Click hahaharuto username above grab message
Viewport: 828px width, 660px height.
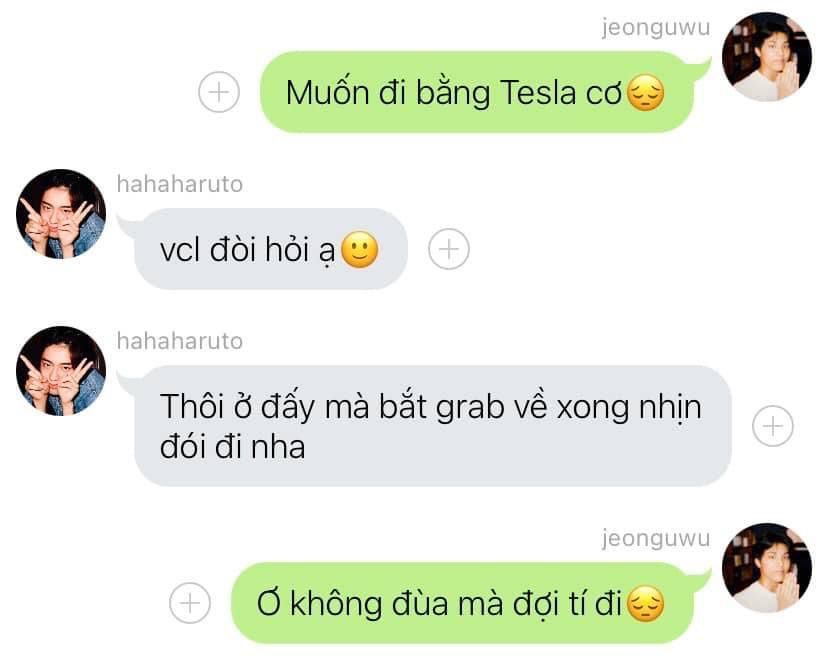coord(180,341)
